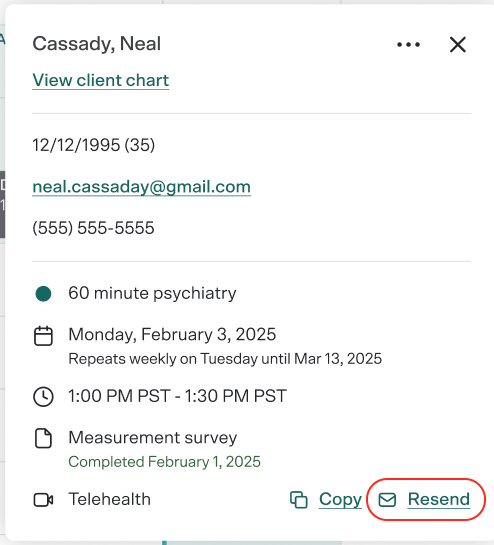Click the envelope Resend icon
Viewport: 494px width, 545px height.
tap(387, 500)
